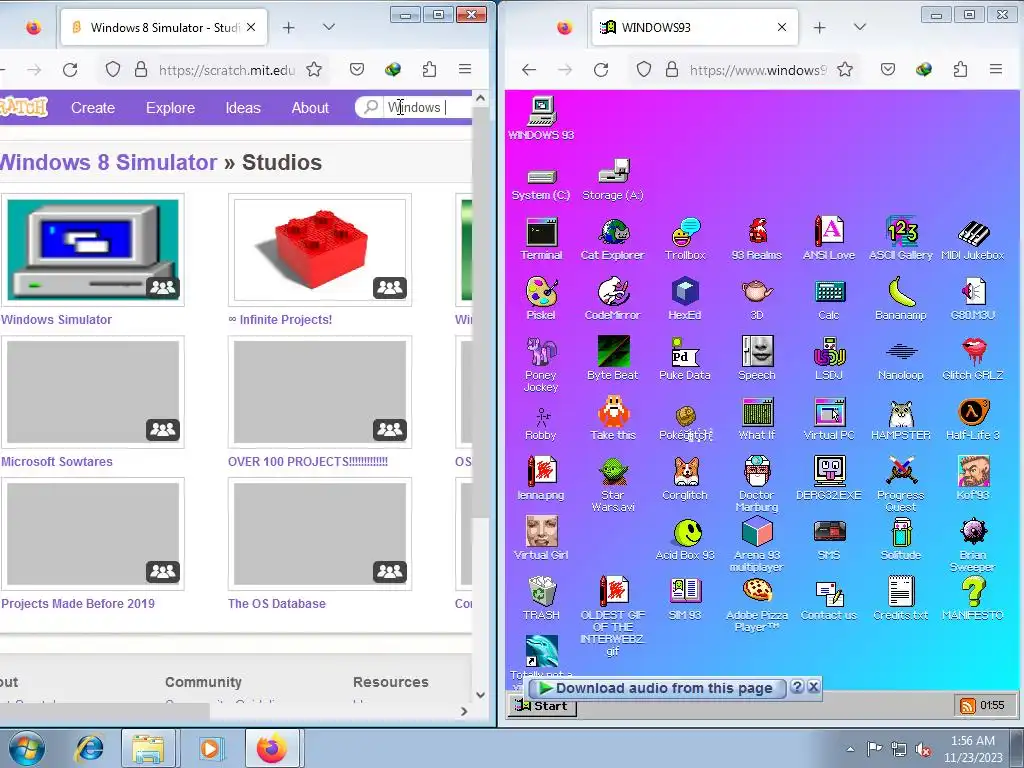Open the 3D teapot icon
Screen dimensions: 1024x768
click(x=757, y=298)
